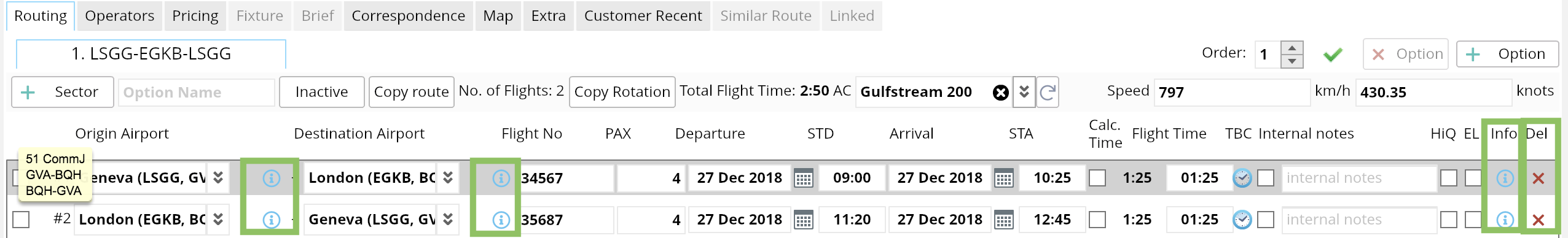Click refresh icon next to aircraft field
1568x238 pixels.
(x=1048, y=92)
